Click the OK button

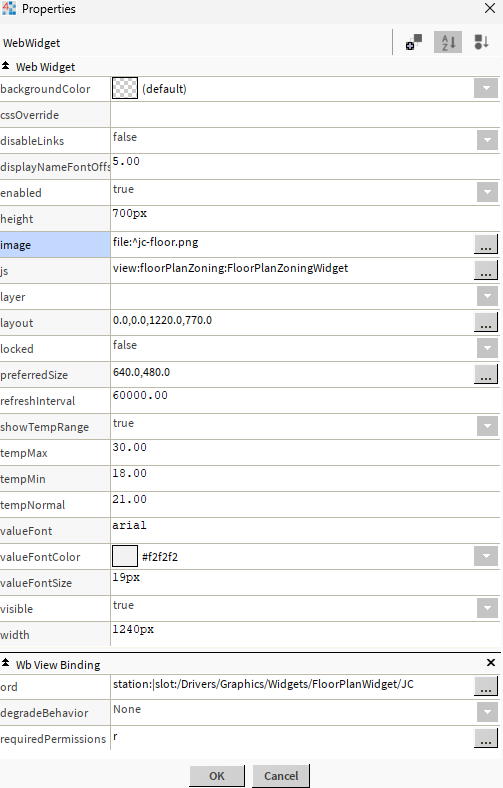tap(217, 776)
